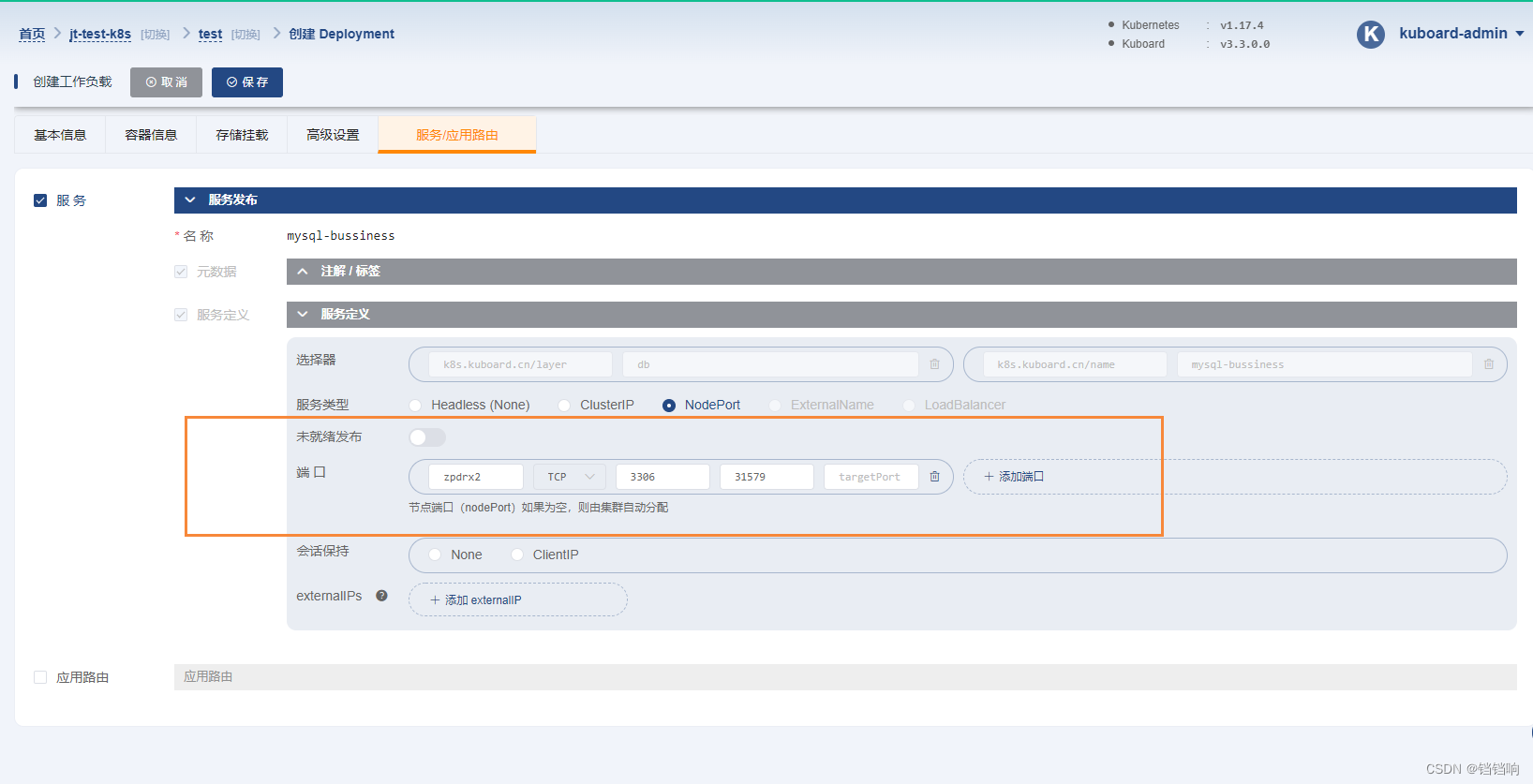Click the 添加 externalIP button

point(518,600)
